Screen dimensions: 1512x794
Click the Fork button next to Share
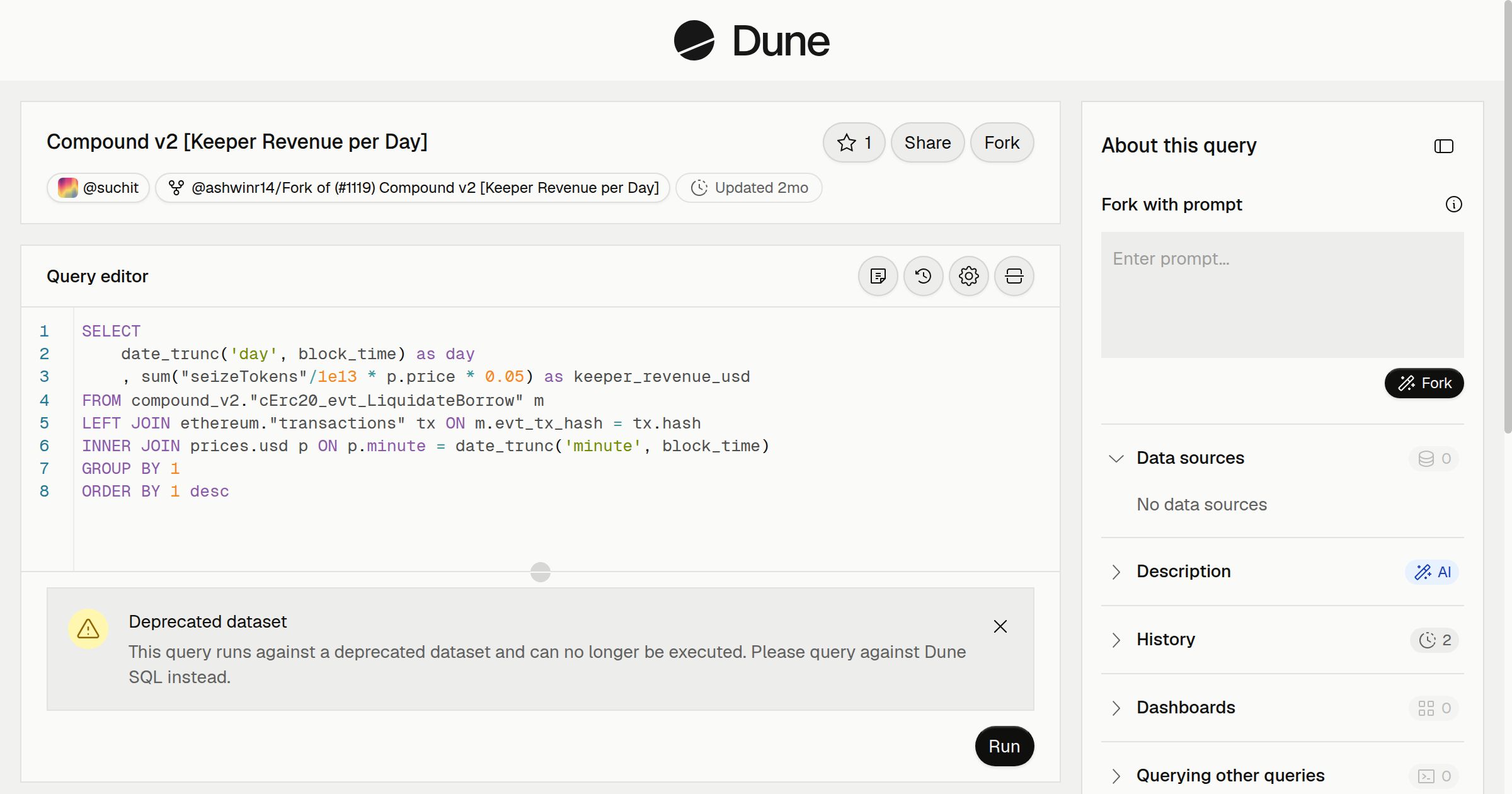1002,142
